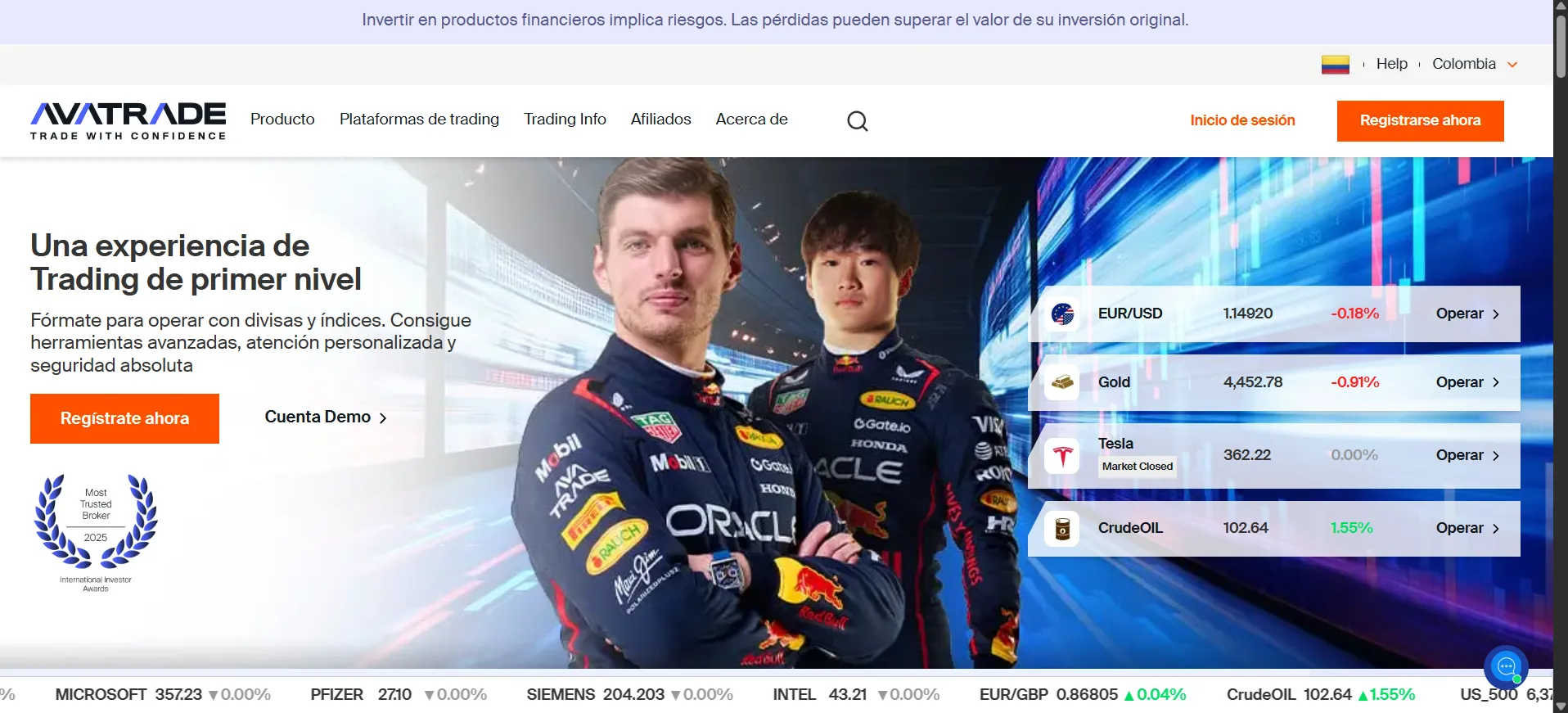1568x713 pixels.
Task: Open the Acerca de menu
Action: (751, 120)
